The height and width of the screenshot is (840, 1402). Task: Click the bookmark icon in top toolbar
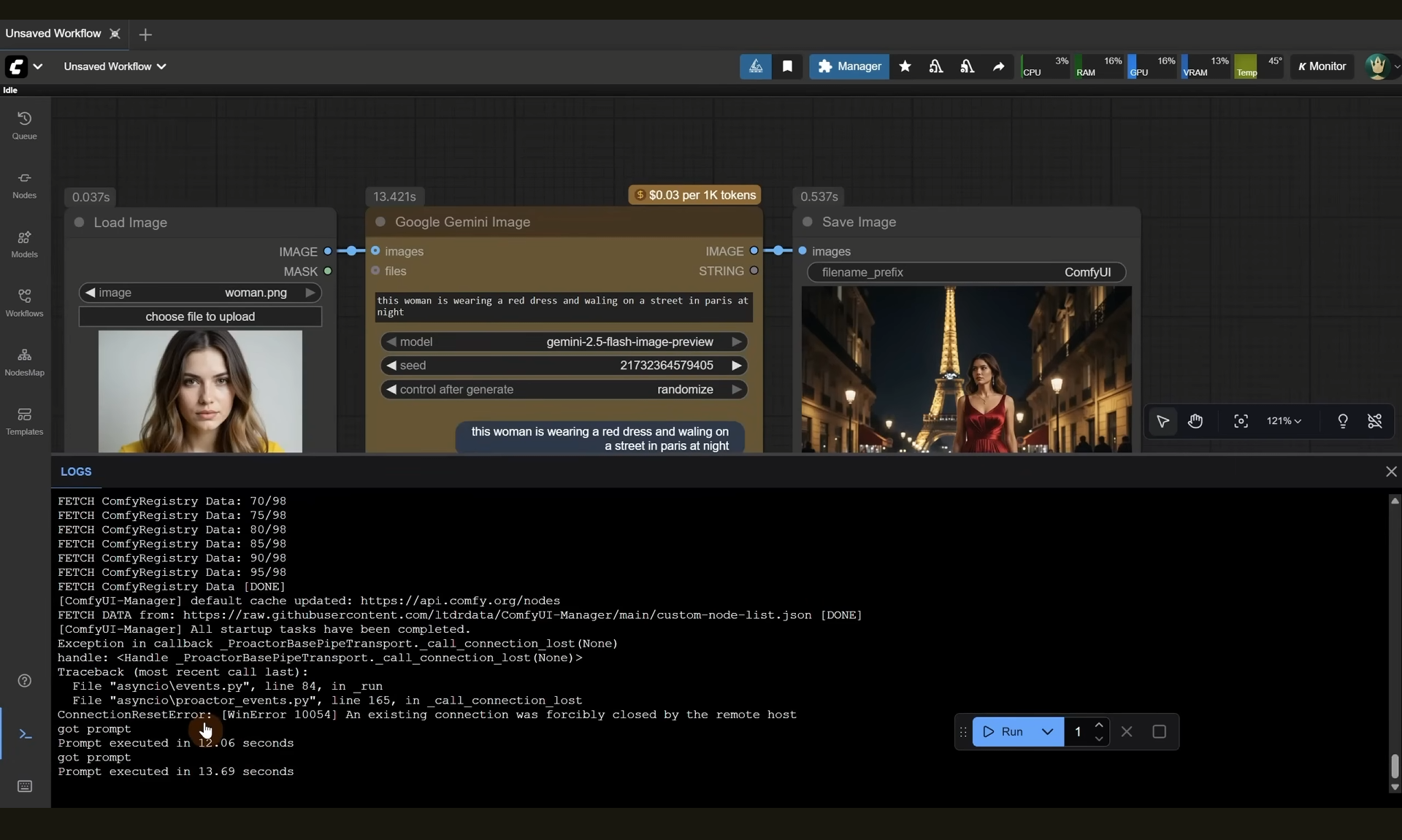point(787,66)
